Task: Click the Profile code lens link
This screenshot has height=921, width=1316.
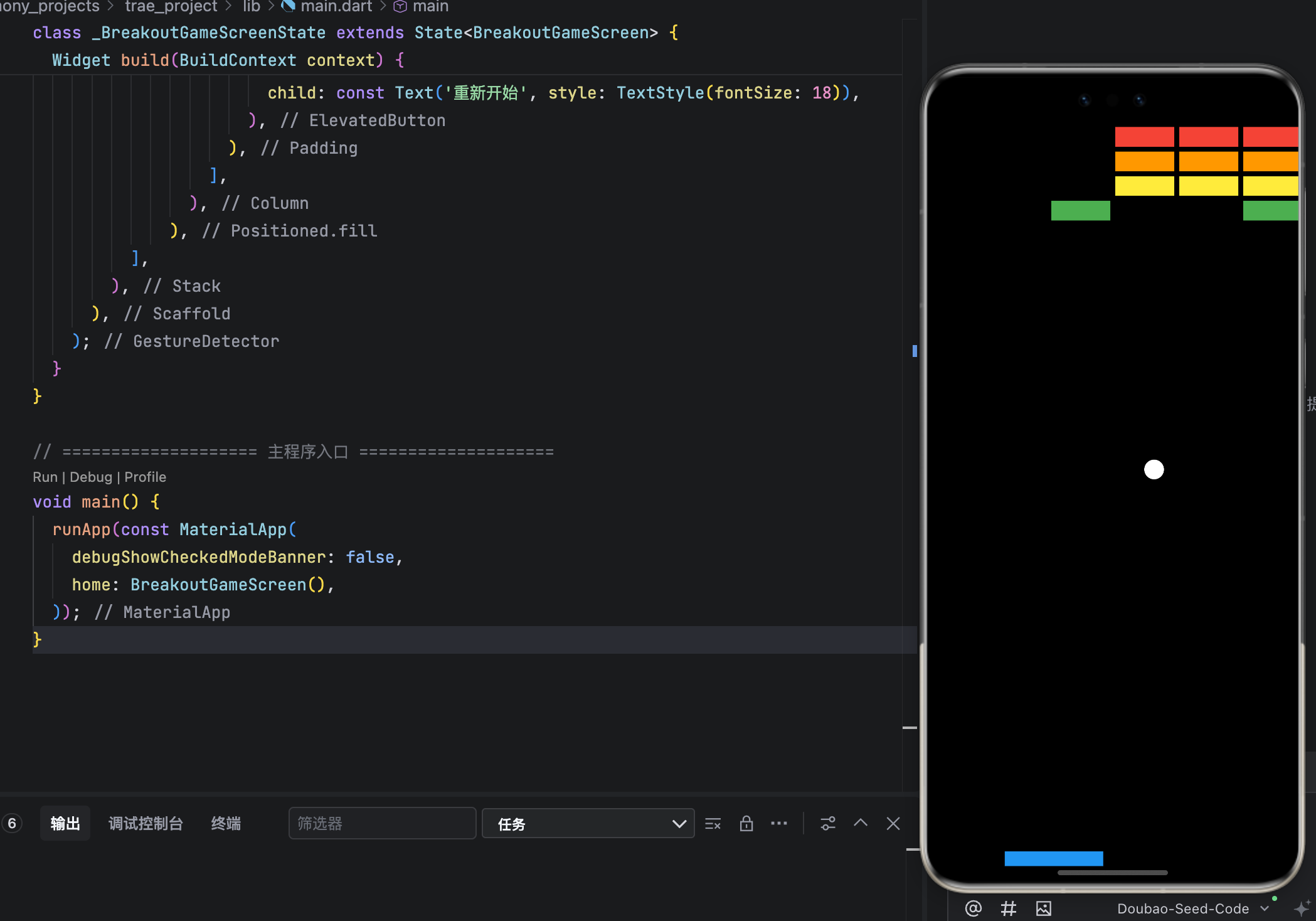Action: [145, 477]
